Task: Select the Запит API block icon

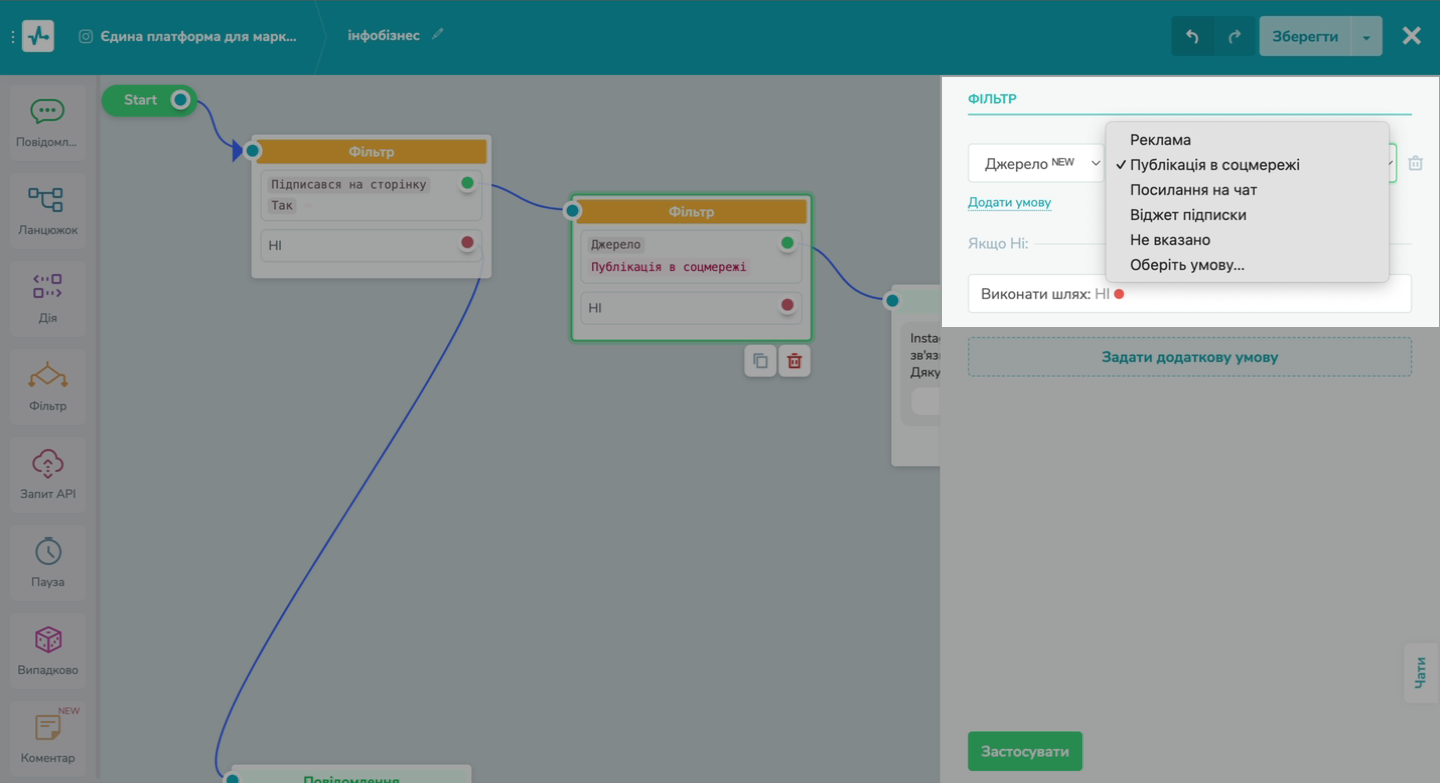Action: click(x=47, y=464)
